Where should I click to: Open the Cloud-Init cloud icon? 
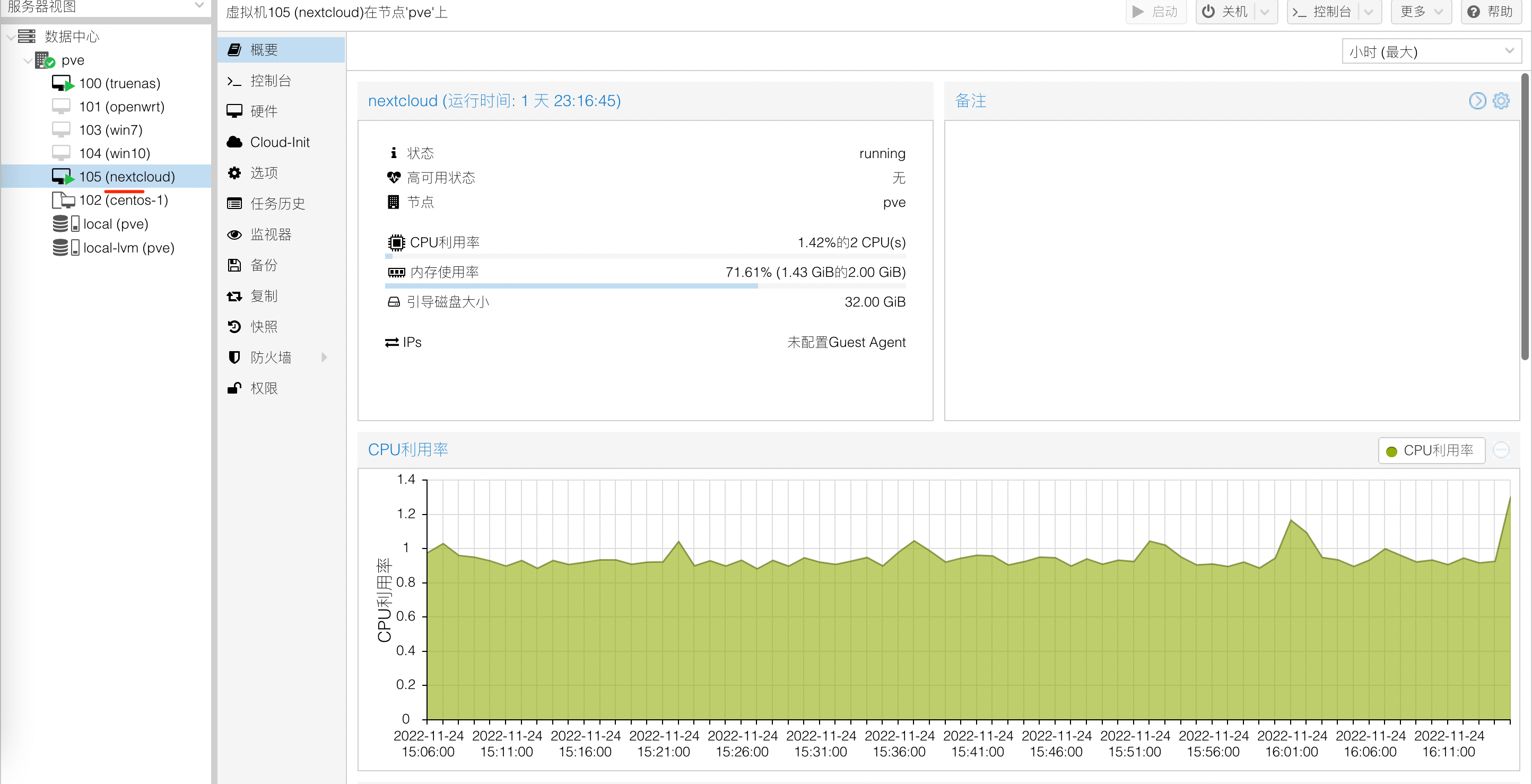coord(235,142)
